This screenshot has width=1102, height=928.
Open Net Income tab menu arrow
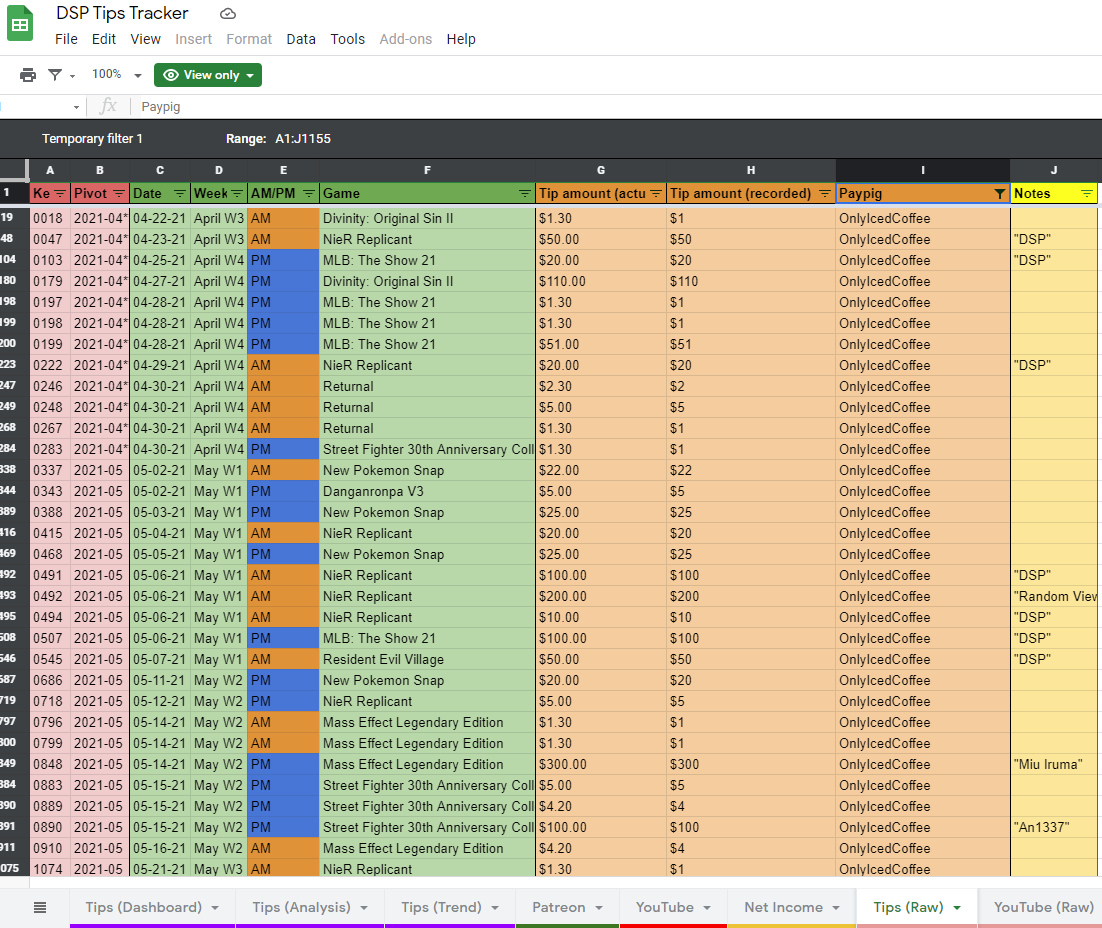[x=836, y=908]
